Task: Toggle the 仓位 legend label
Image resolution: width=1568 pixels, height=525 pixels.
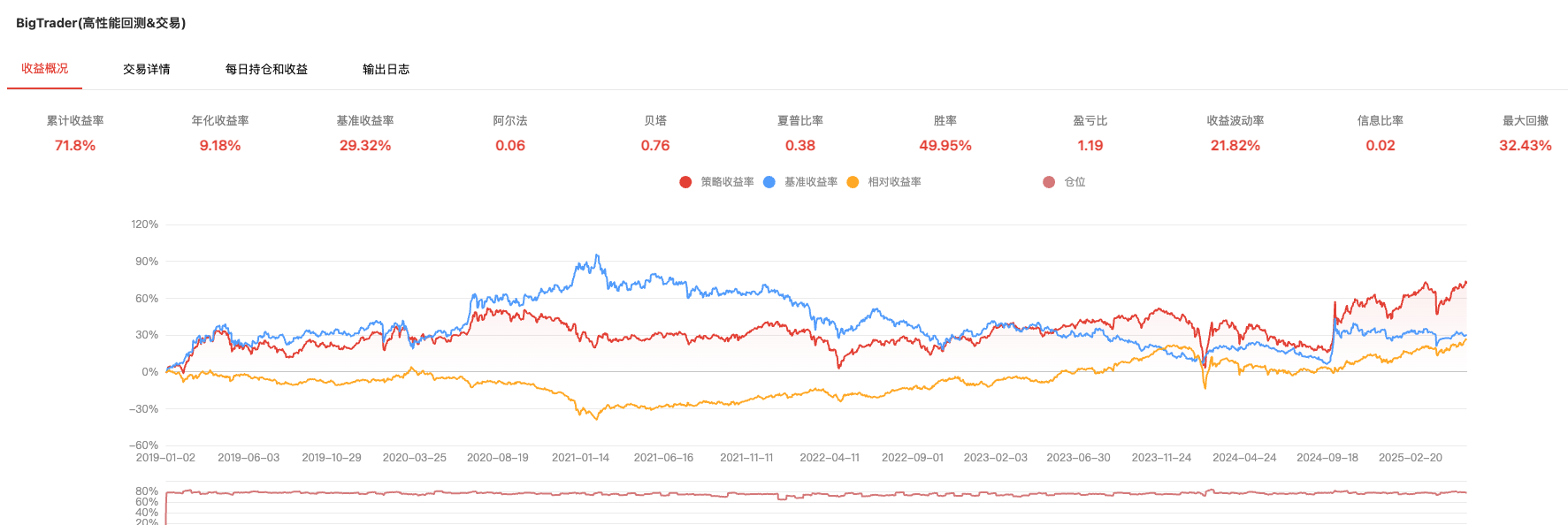Action: (x=1075, y=182)
